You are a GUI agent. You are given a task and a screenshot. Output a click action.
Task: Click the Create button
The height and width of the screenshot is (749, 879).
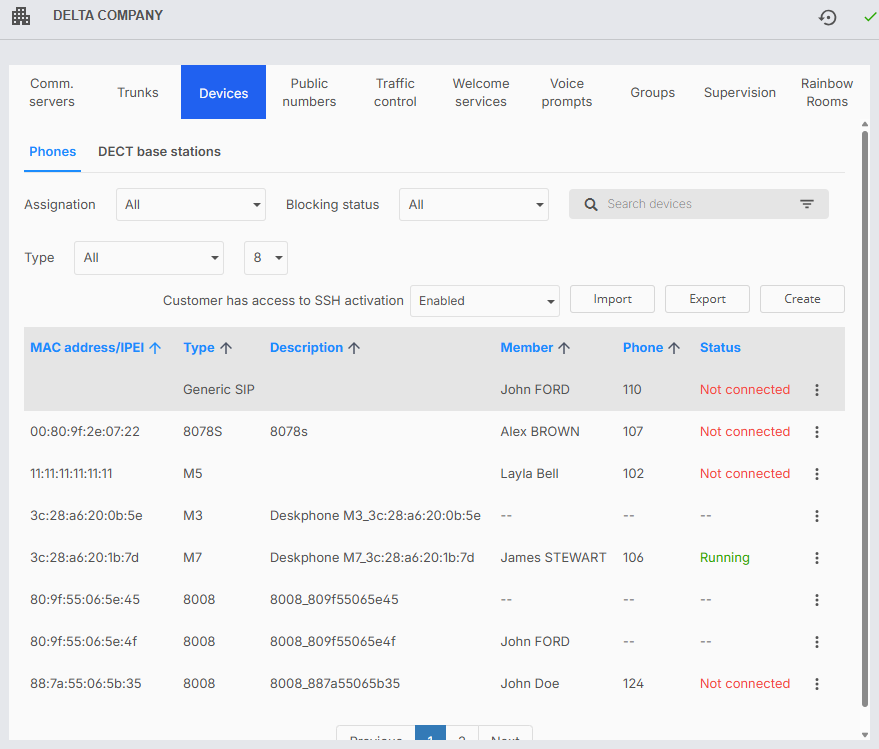(x=802, y=299)
